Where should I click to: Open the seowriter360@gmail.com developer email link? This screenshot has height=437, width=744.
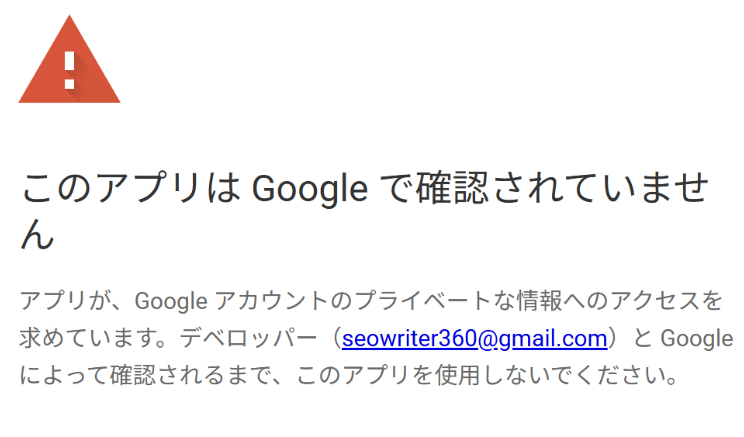point(474,339)
